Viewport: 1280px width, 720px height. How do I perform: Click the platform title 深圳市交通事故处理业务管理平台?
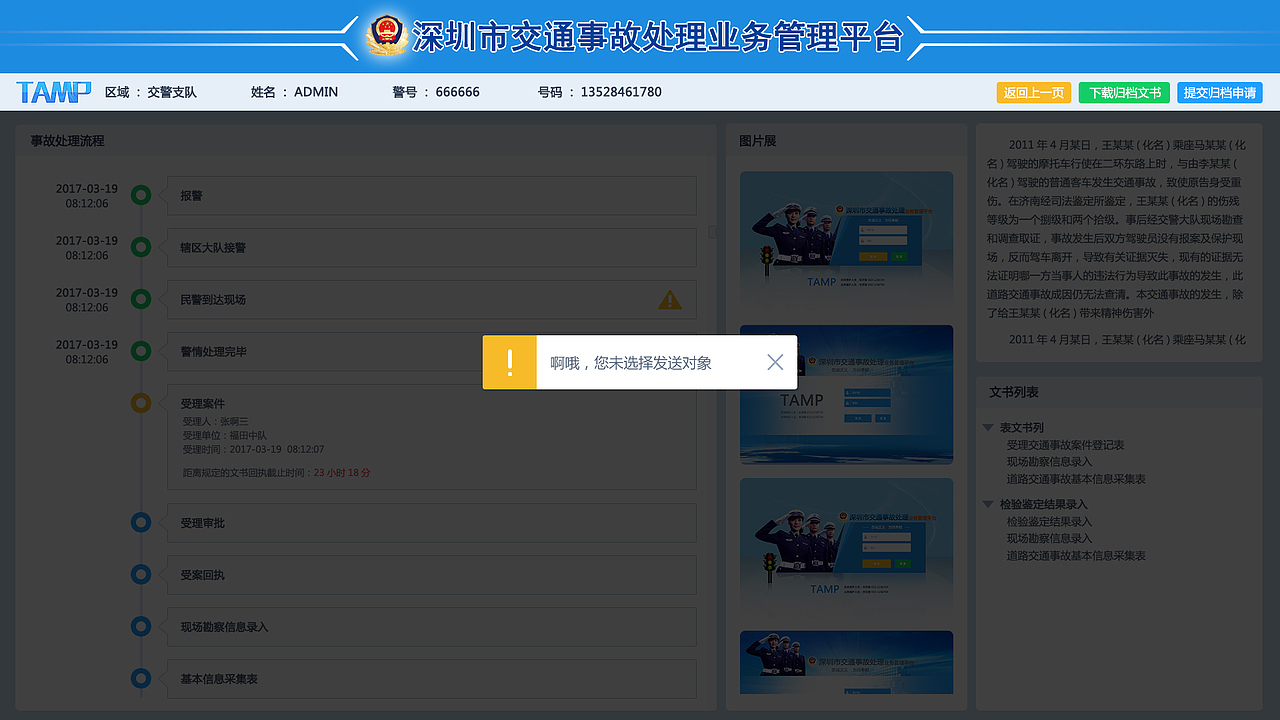pos(657,36)
